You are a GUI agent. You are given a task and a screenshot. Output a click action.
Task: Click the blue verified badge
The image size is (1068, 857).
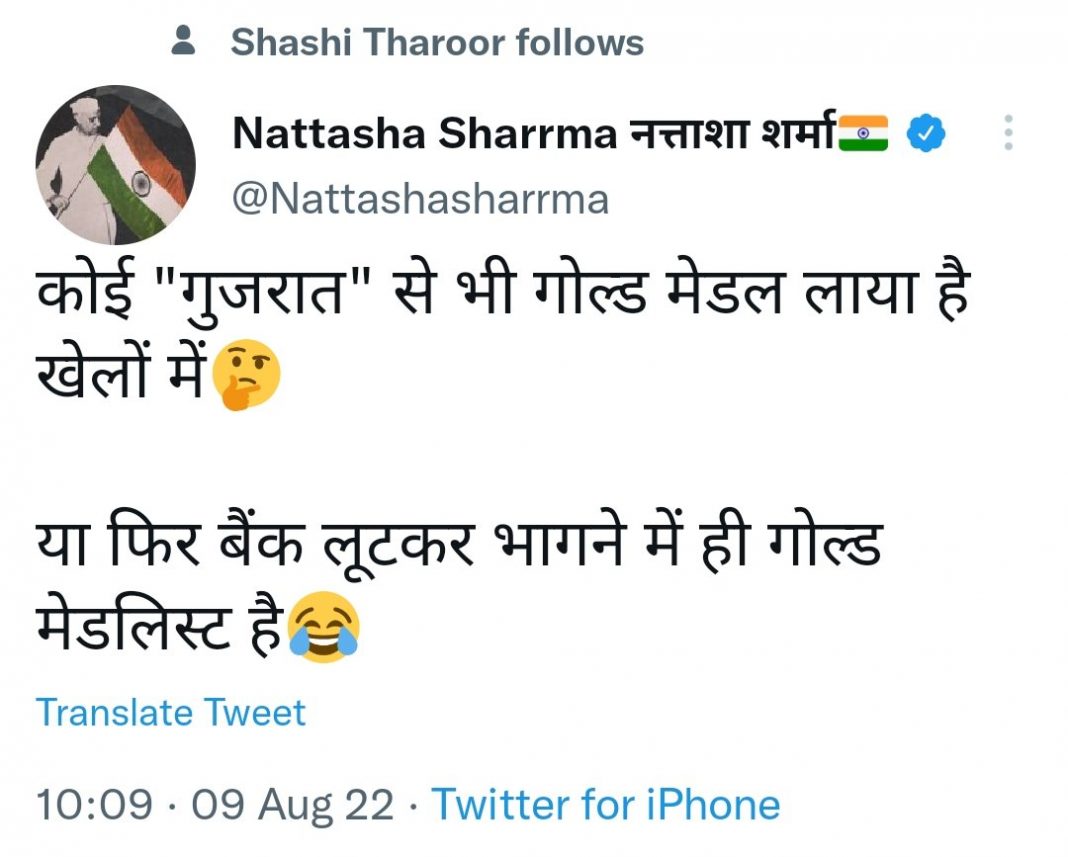point(926,134)
